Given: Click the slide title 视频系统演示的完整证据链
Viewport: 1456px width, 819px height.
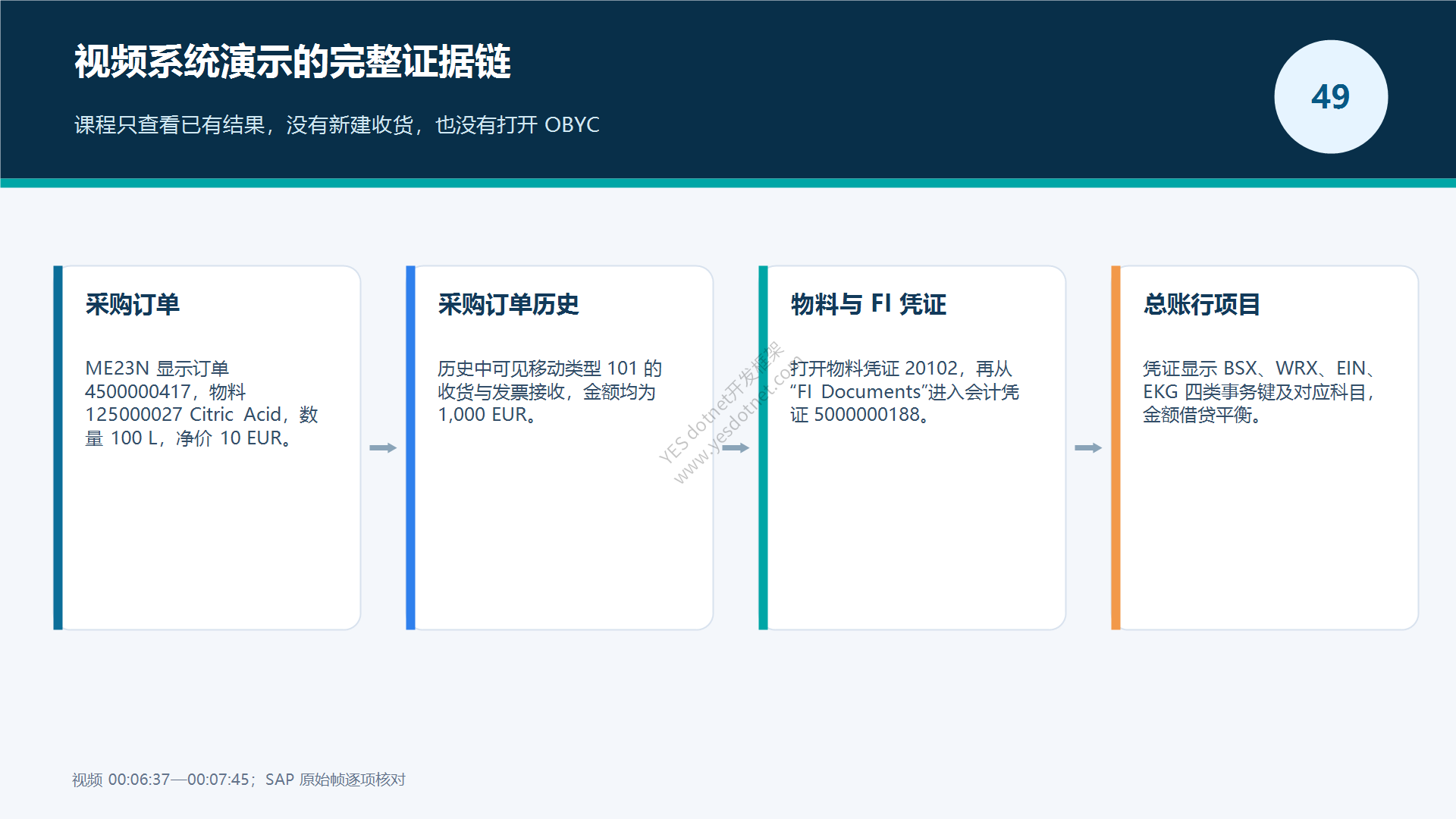Looking at the screenshot, I should (292, 61).
